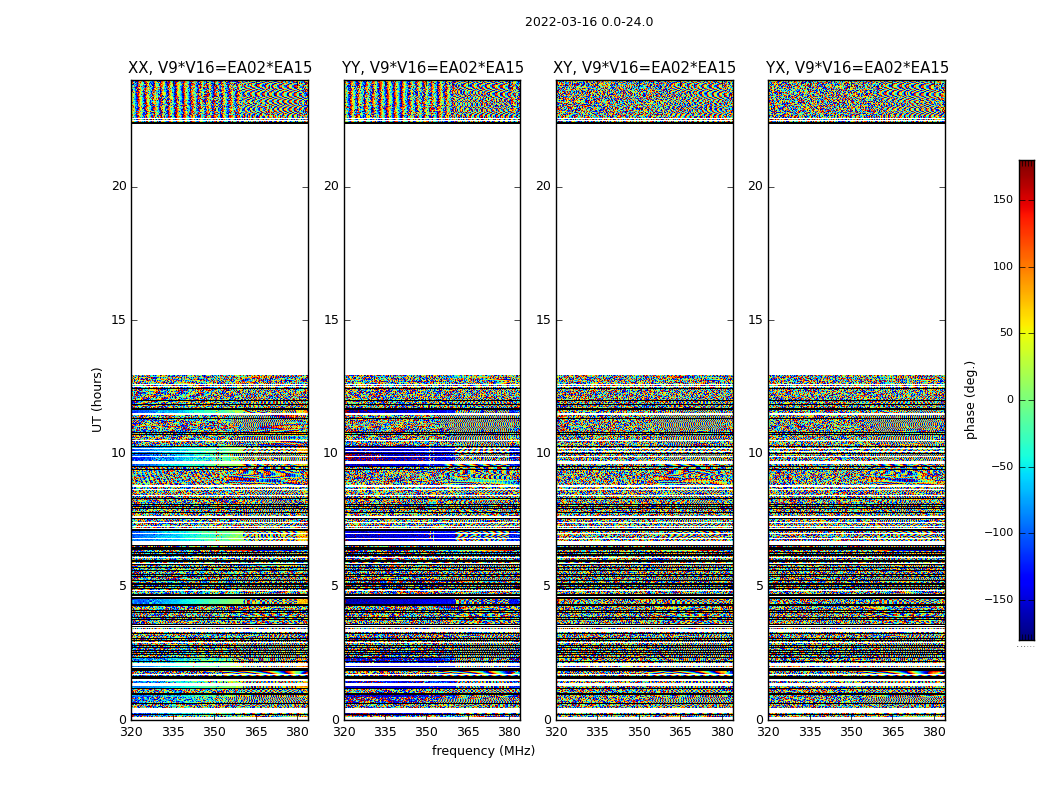
Task: Click the 350 MHz tick under XX panel
Action: (x=214, y=732)
